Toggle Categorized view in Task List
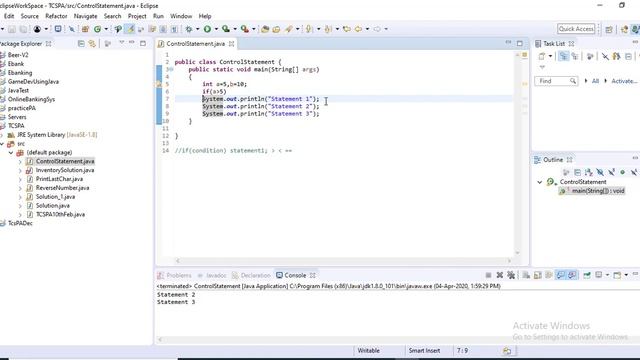Viewport: 640px width, 360px height. coord(563,56)
